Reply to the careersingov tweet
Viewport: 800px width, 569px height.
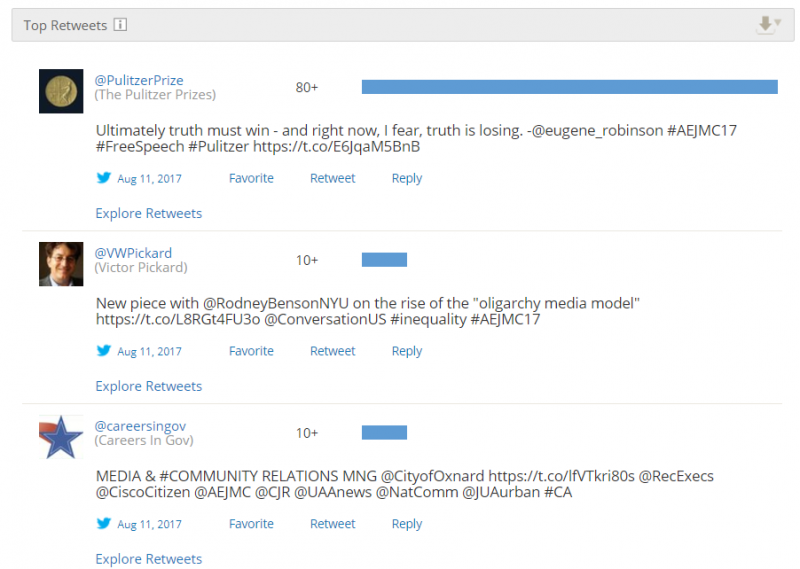[x=407, y=525]
